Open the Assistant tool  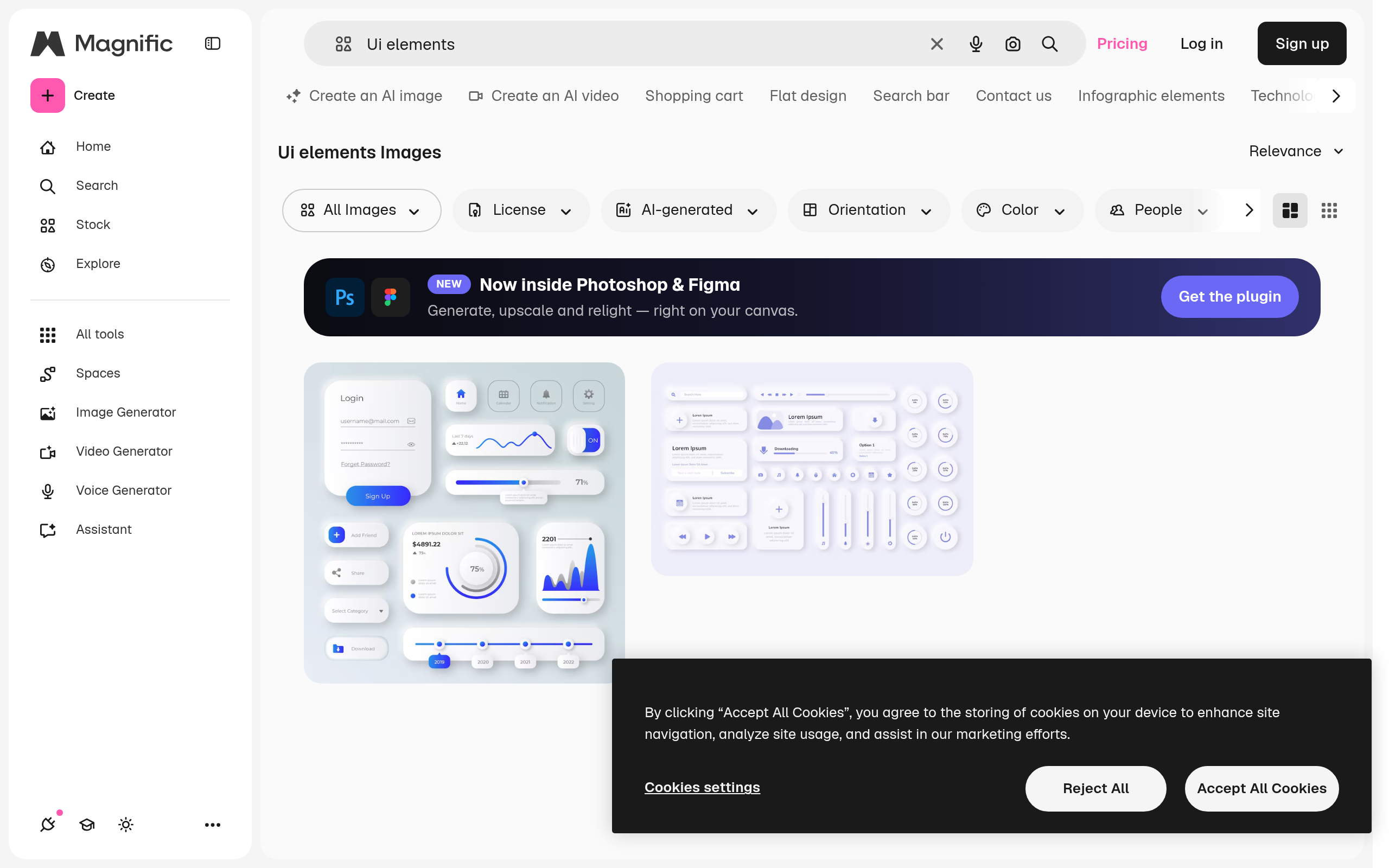click(x=85, y=529)
